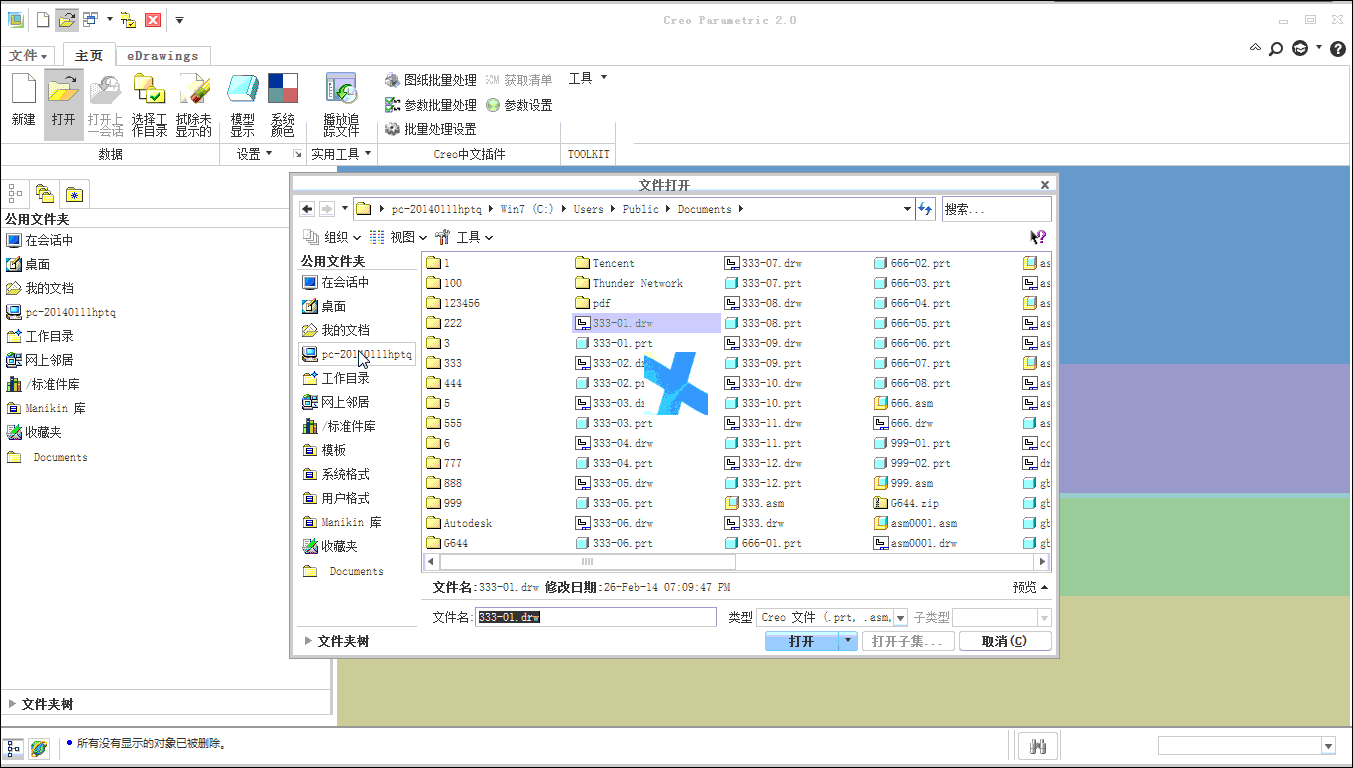The height and width of the screenshot is (768, 1353).
Task: Click the command search magnifier icon at top right
Action: pos(1276,48)
